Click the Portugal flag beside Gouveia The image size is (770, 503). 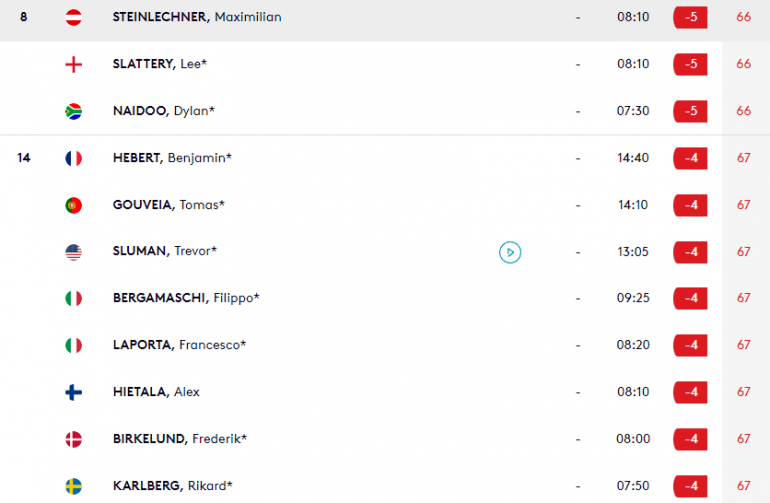point(74,205)
